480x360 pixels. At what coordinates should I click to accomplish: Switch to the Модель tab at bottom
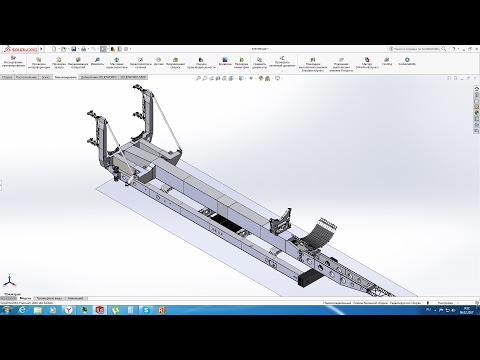pyautogui.click(x=25, y=298)
